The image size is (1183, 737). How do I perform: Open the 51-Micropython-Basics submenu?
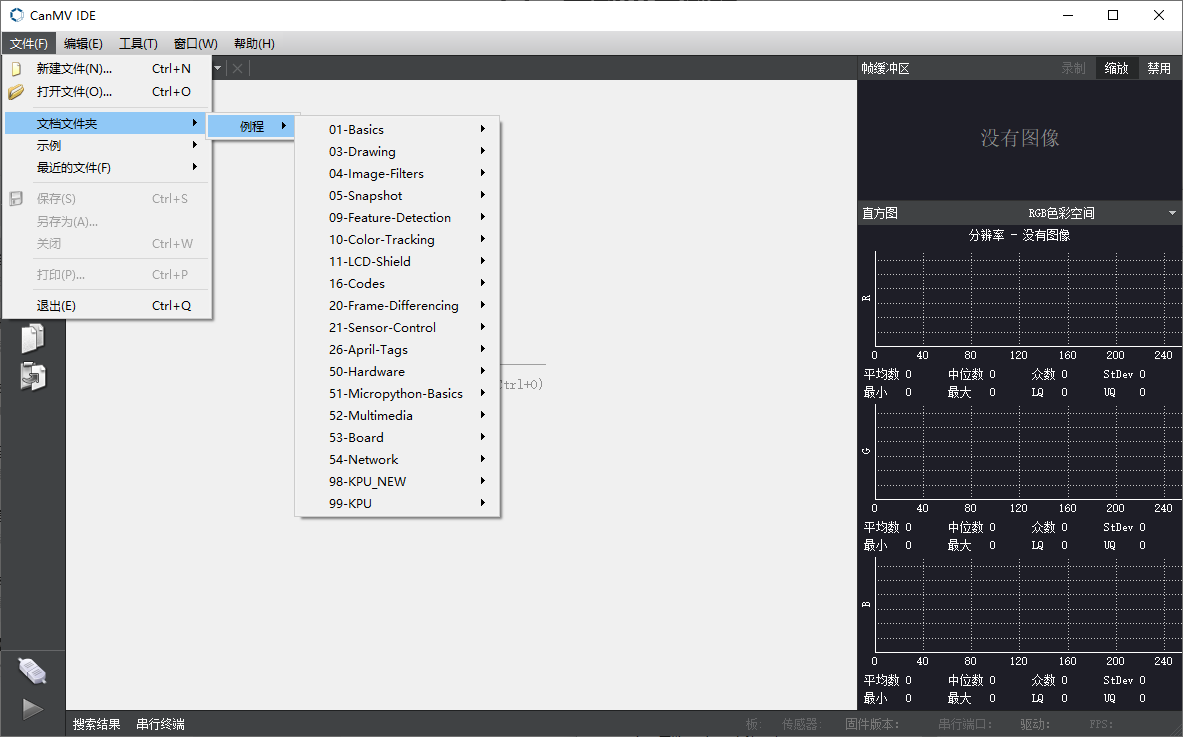coord(398,393)
